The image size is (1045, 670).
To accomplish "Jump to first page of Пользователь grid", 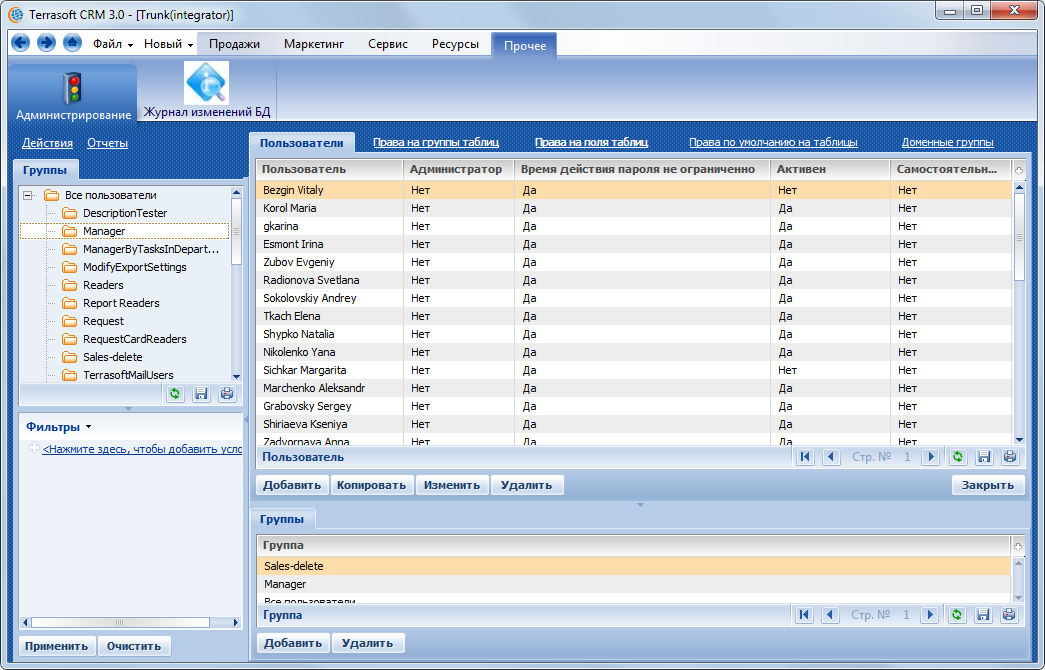I will (x=805, y=457).
